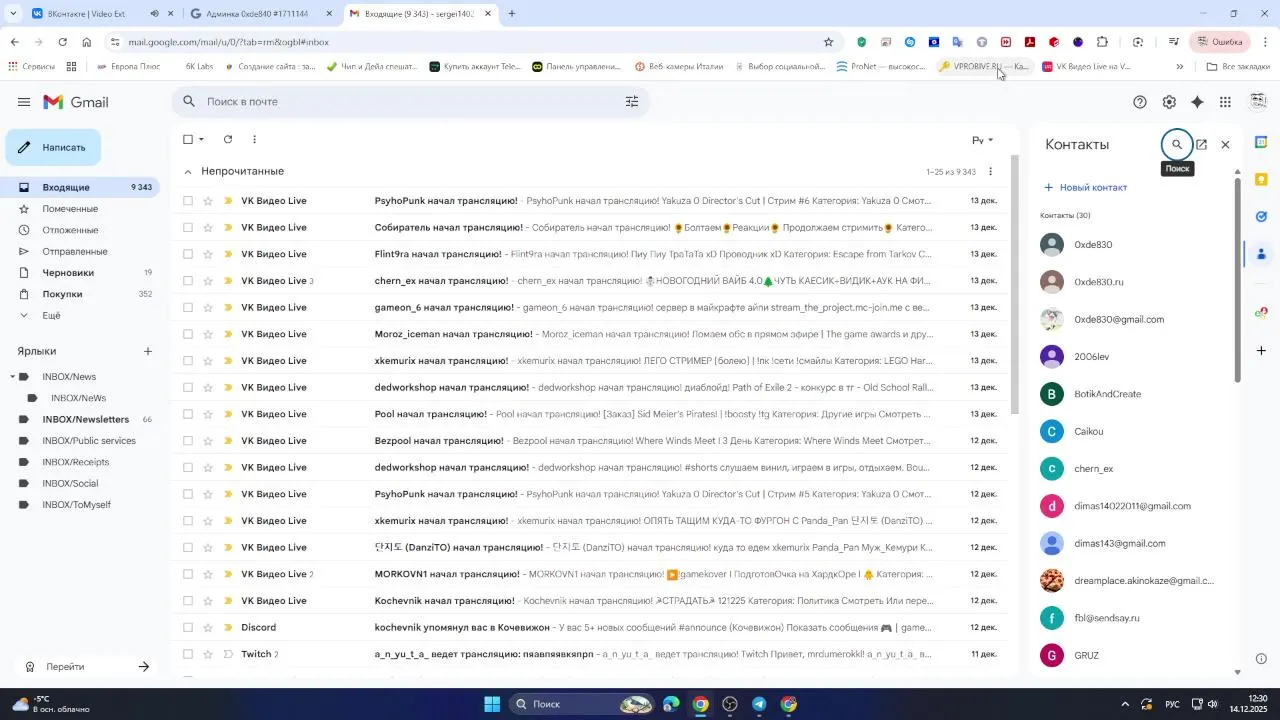Tick checkbox for Moroz_iceman email
1280x720 pixels.
(x=188, y=334)
